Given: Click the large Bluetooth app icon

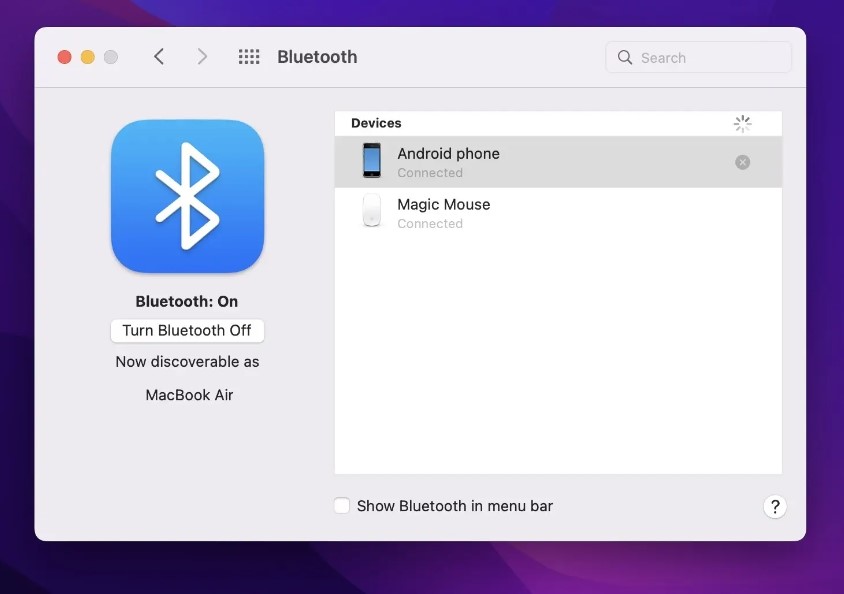Looking at the screenshot, I should point(187,196).
